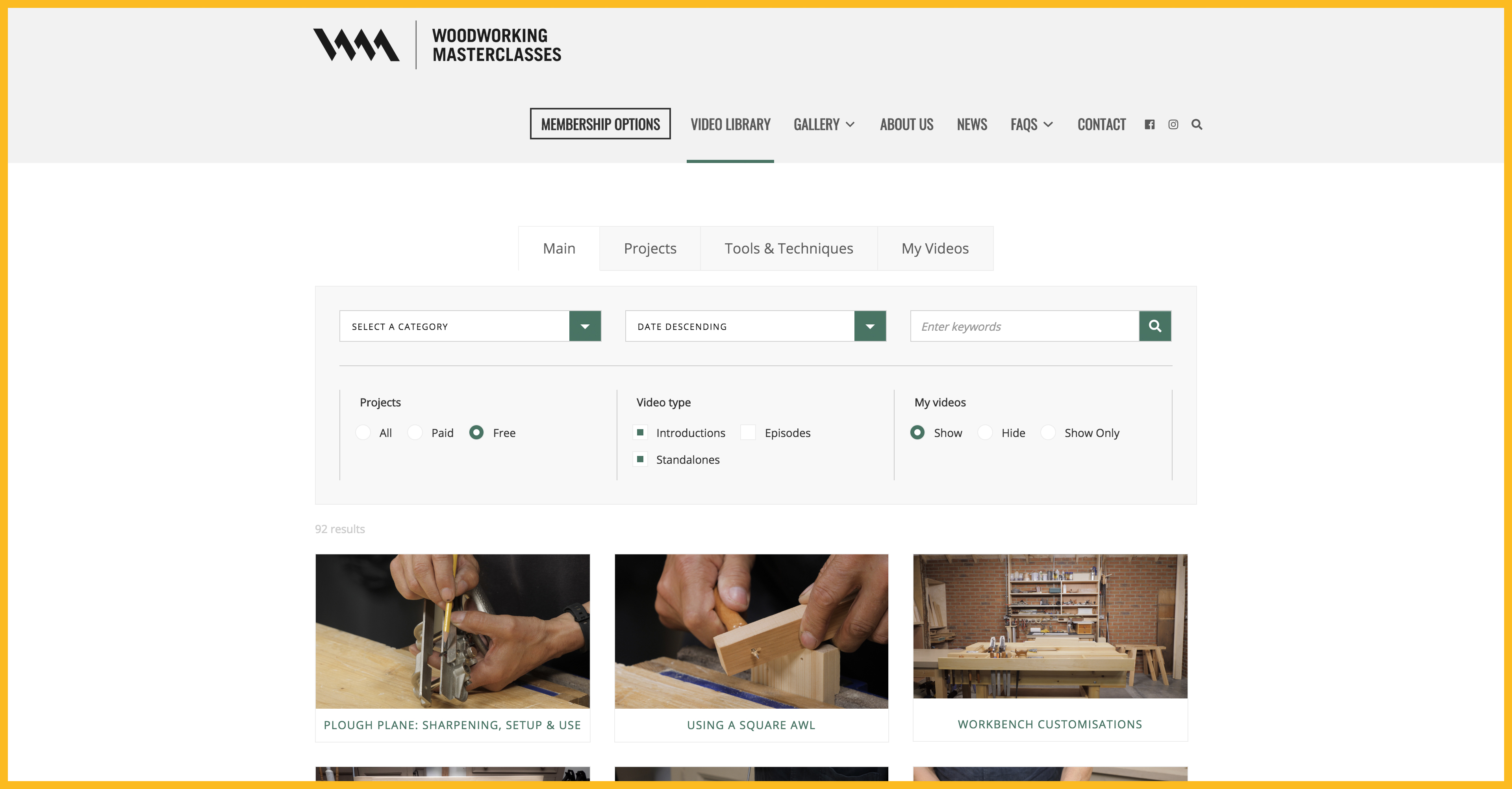Submit keyword search with green magnifier button

tap(1154, 326)
